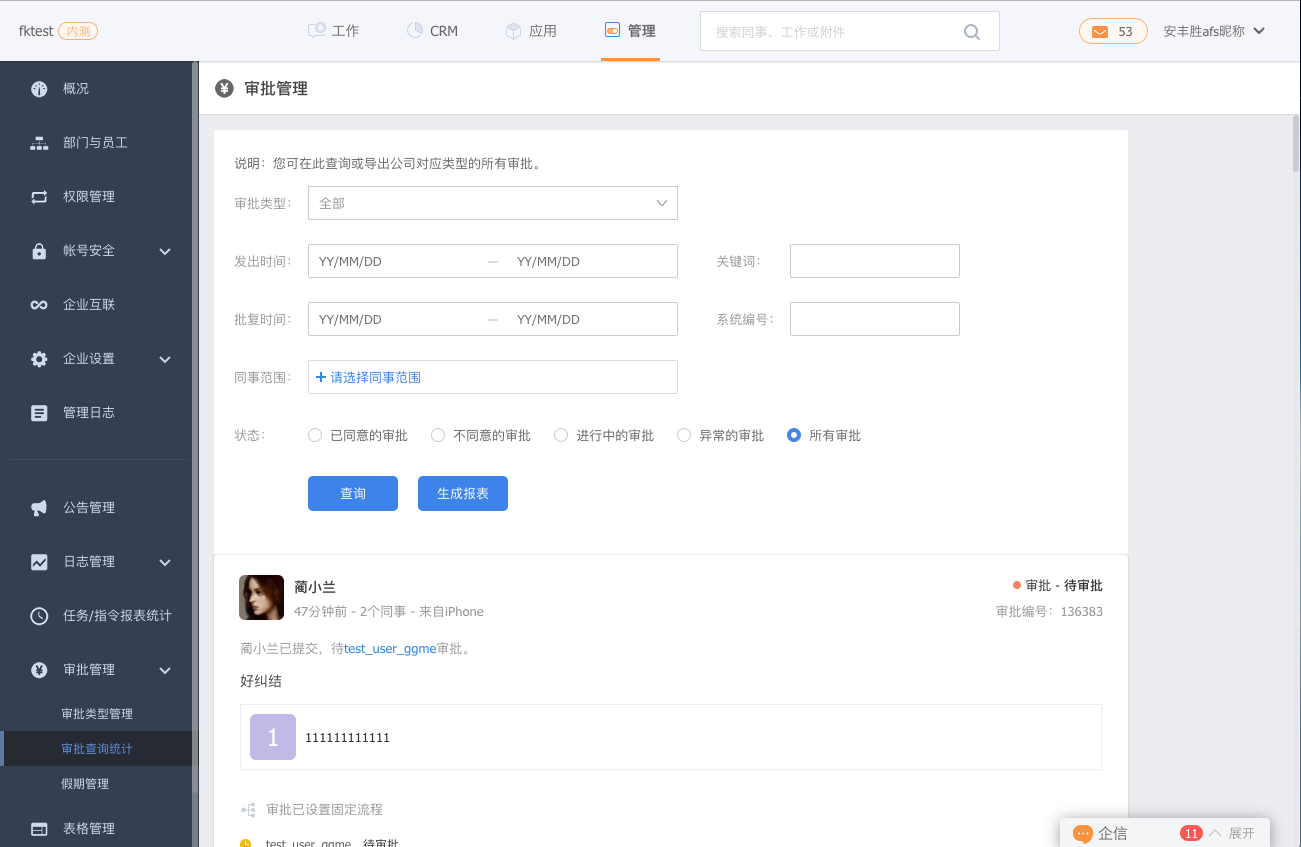This screenshot has height=847, width=1301.
Task: Click the 企信 chat bubble icon
Action: click(x=1082, y=833)
